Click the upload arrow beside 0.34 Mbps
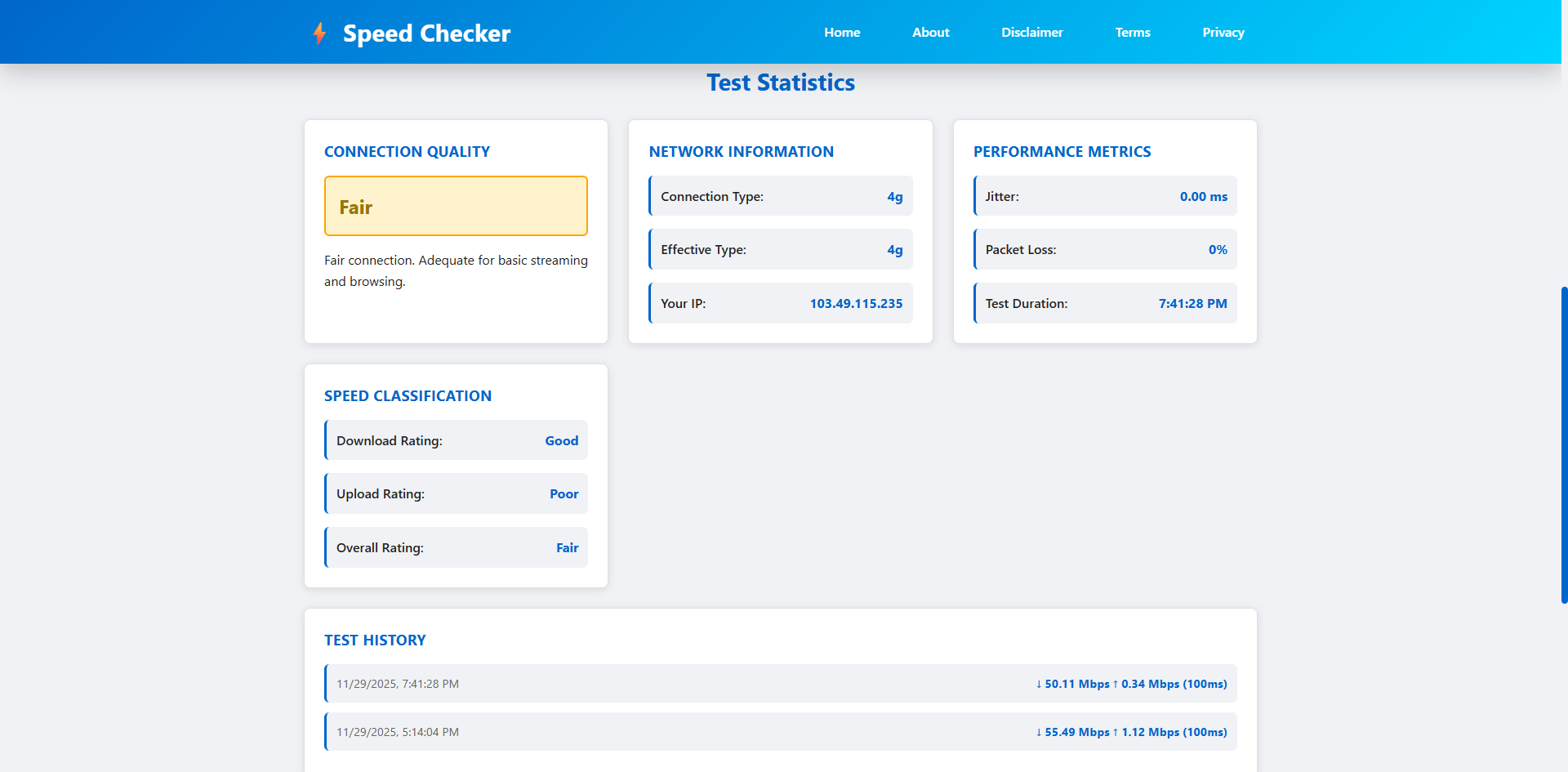Image resolution: width=1568 pixels, height=772 pixels. (1116, 684)
